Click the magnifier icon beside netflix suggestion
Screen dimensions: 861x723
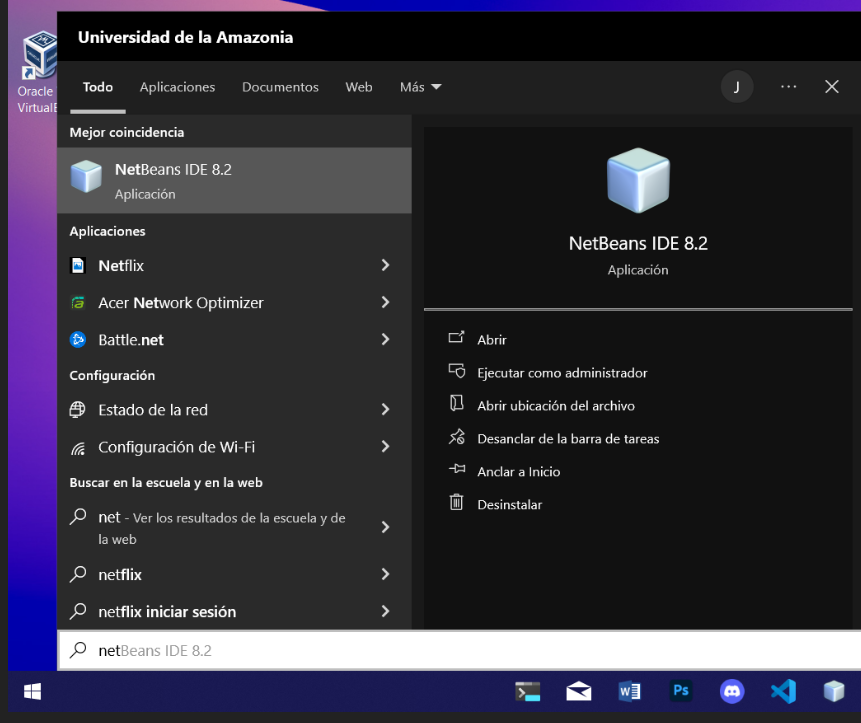click(x=78, y=574)
